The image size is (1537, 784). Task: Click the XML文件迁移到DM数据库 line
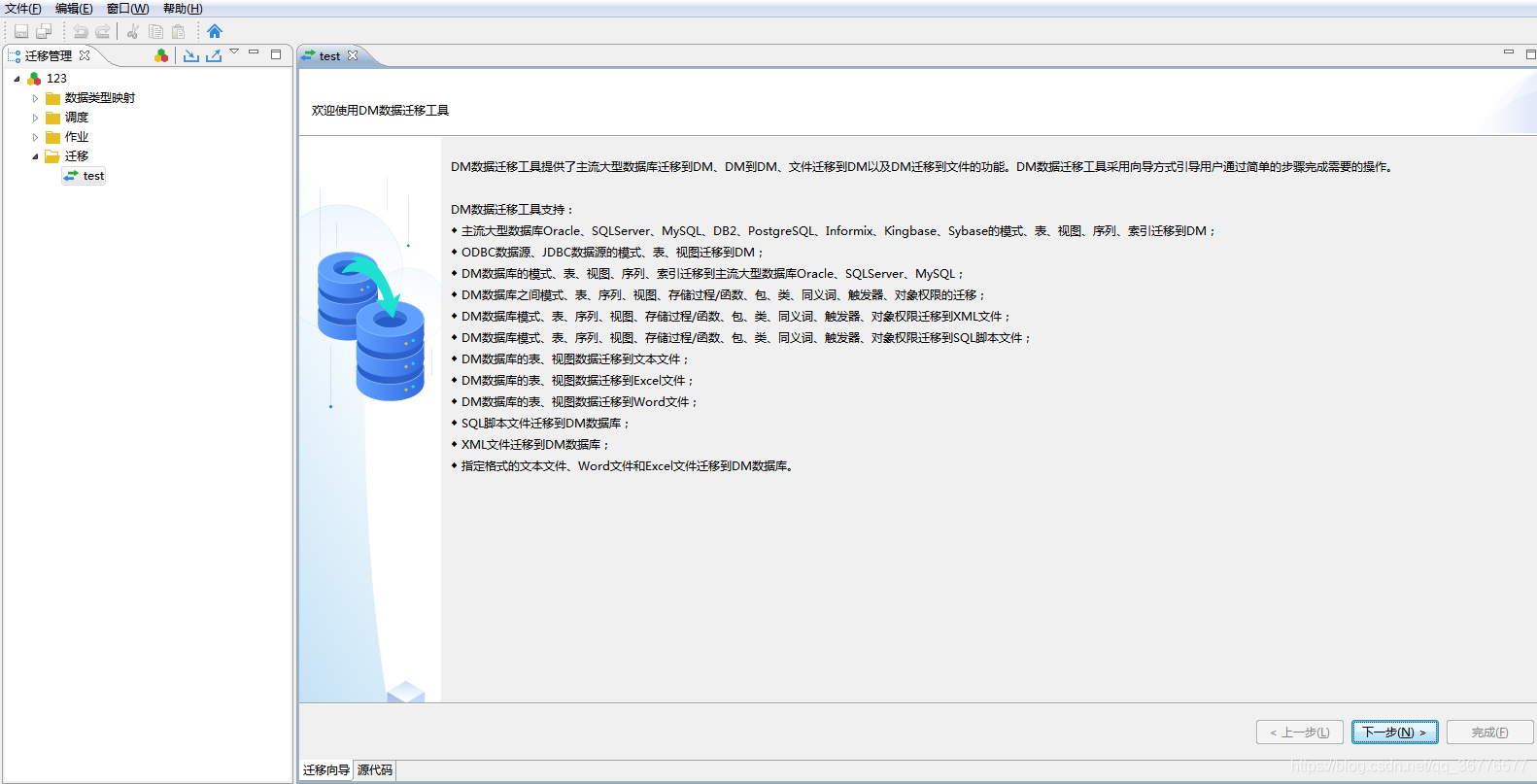(x=530, y=445)
